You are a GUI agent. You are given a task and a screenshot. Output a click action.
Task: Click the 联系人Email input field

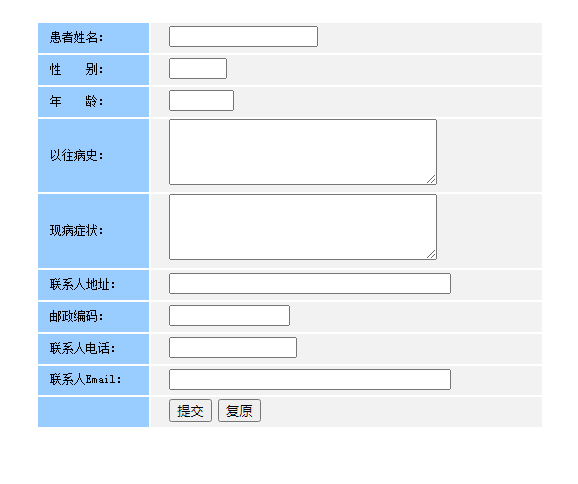click(x=310, y=379)
